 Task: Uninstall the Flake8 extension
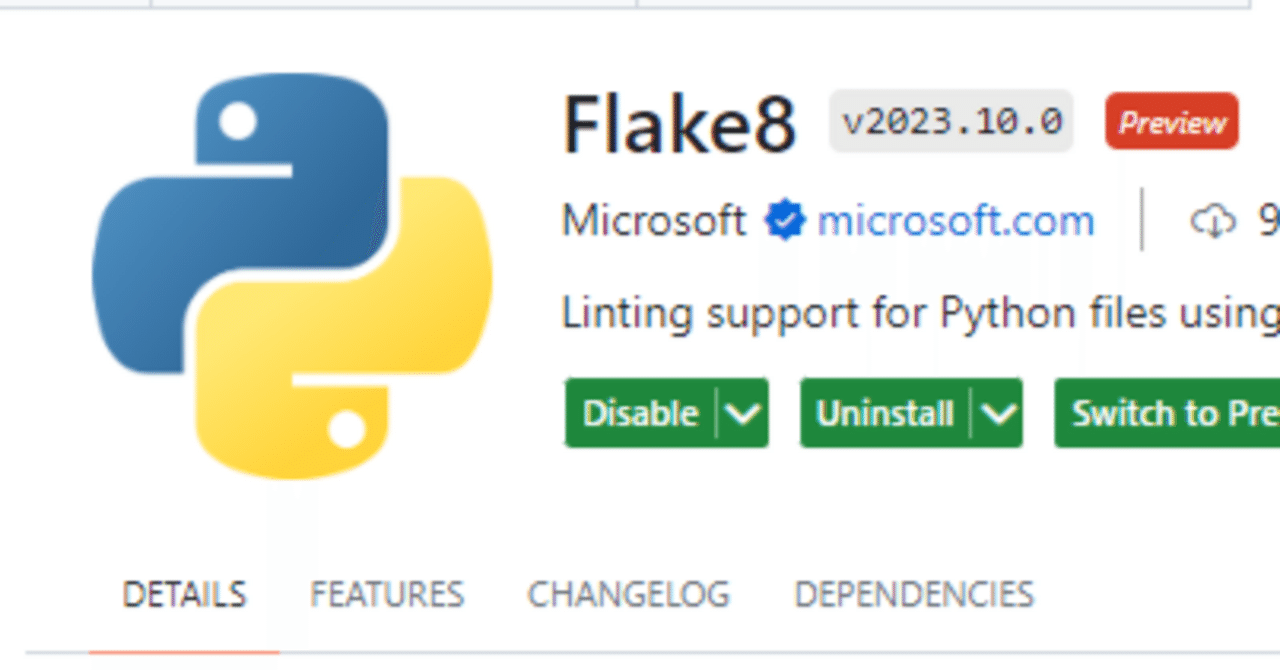884,413
